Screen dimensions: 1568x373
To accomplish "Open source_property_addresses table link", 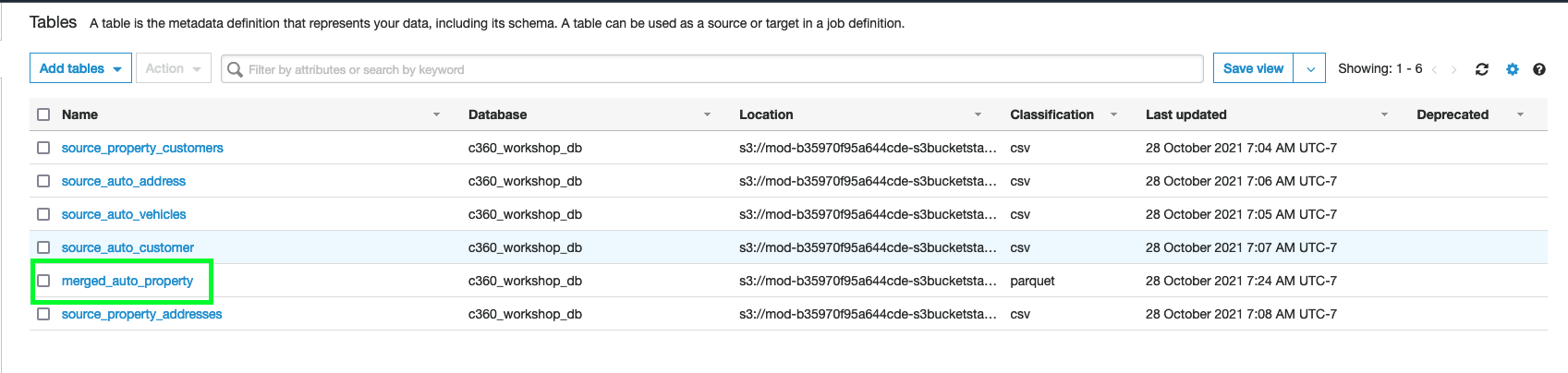I will click(141, 314).
